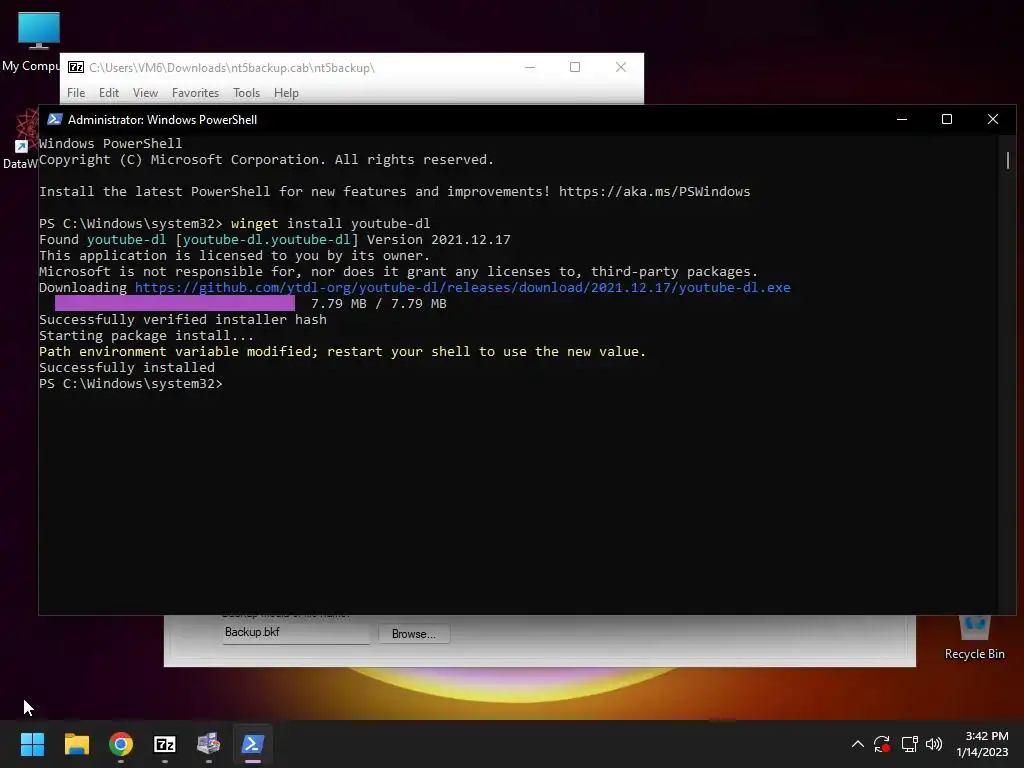Open the Favorites menu in 7-Zip

click(195, 93)
